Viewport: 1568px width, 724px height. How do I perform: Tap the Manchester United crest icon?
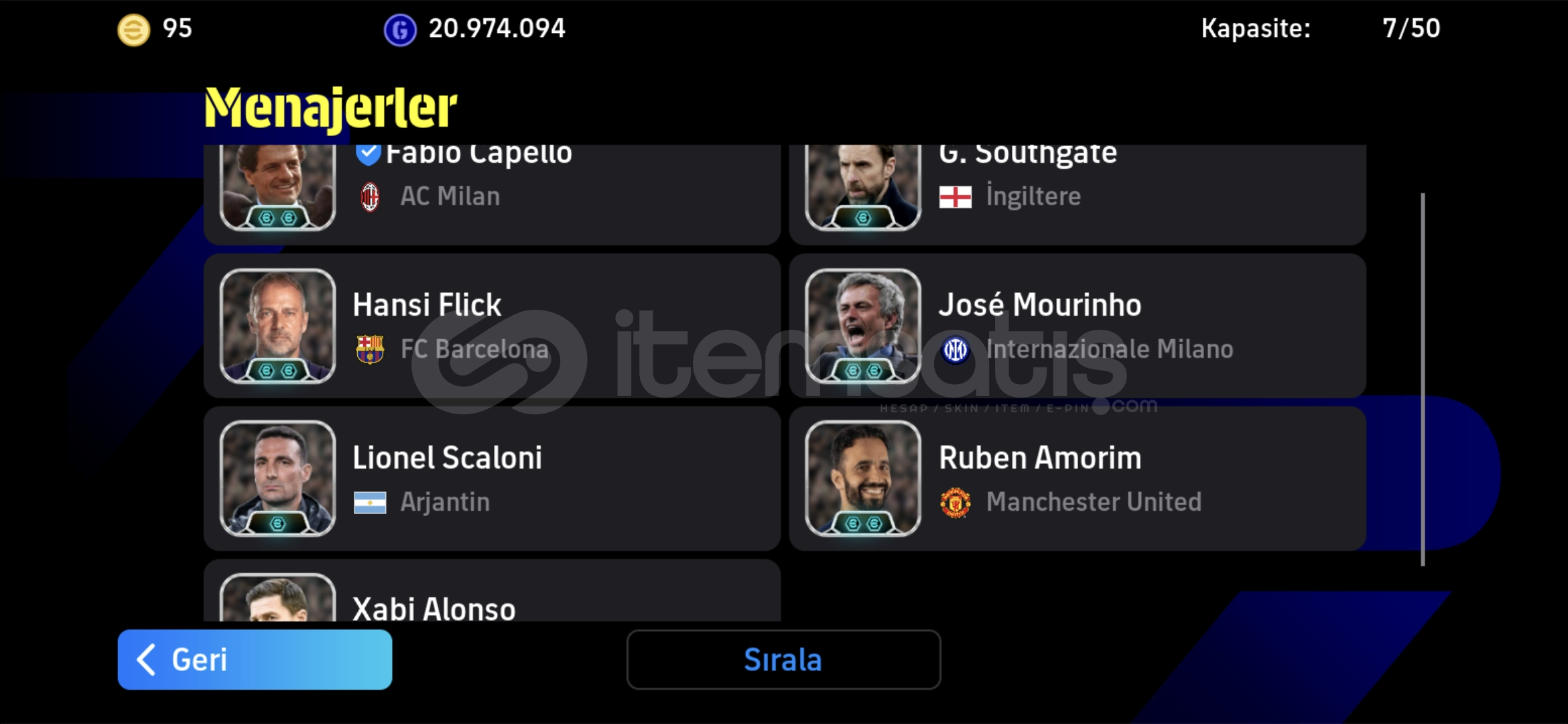pos(956,502)
